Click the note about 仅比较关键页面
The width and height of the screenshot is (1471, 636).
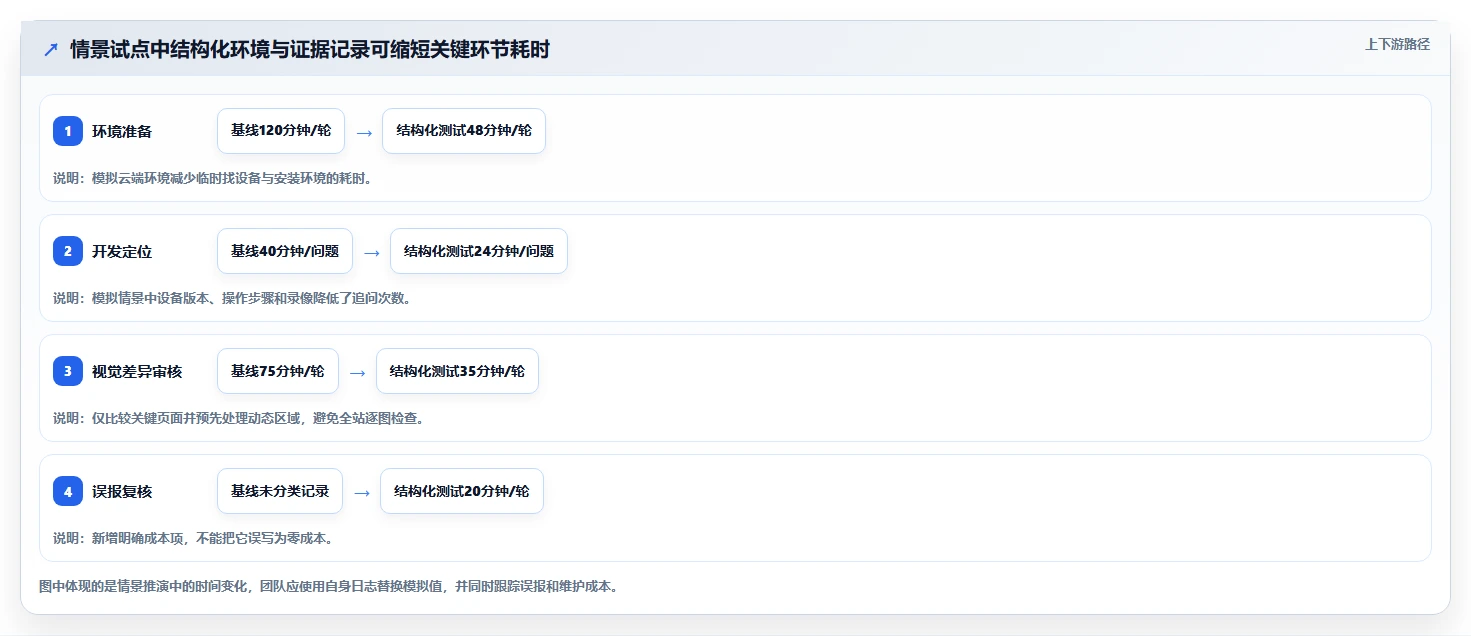coord(239,418)
